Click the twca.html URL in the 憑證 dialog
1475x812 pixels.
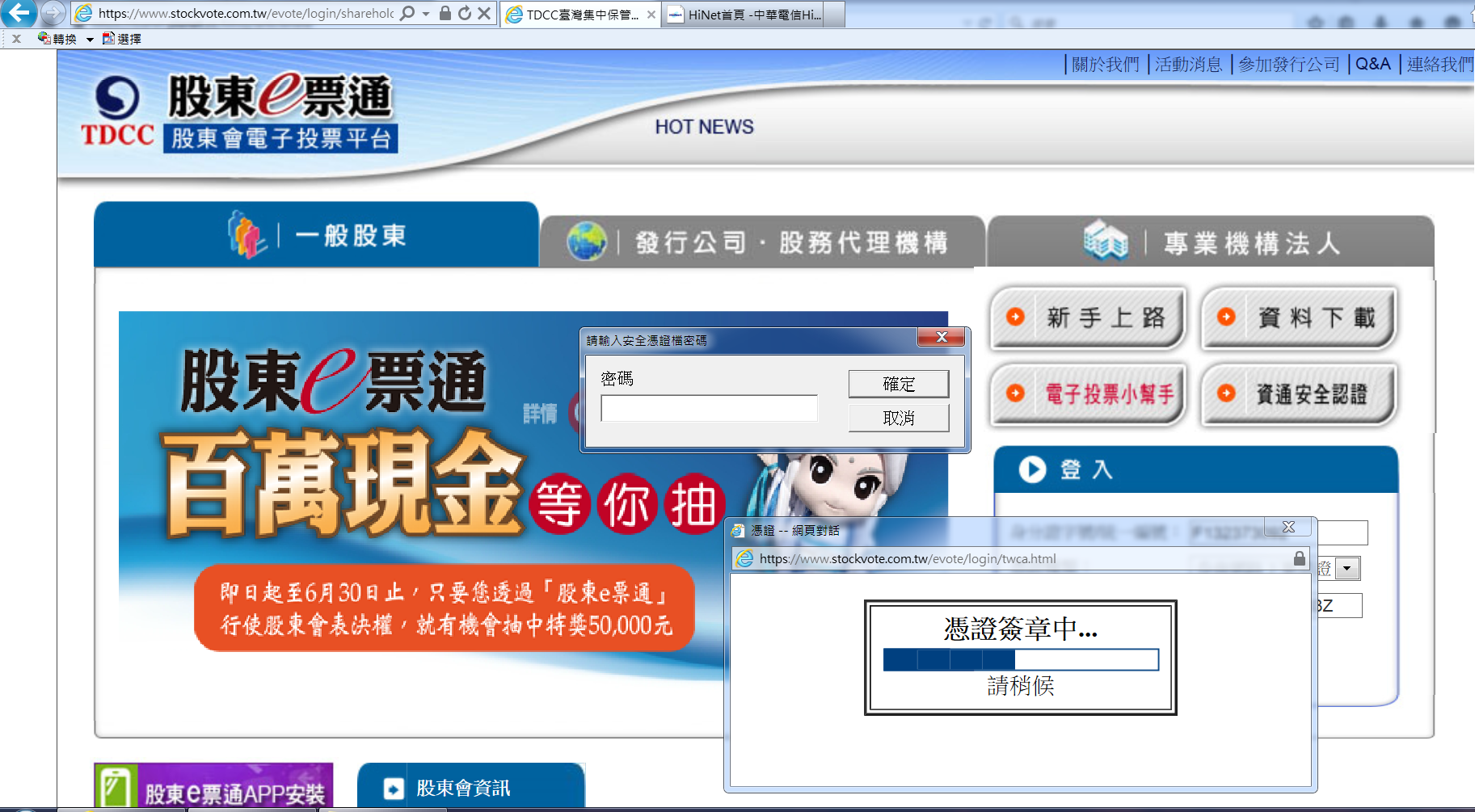coord(908,558)
